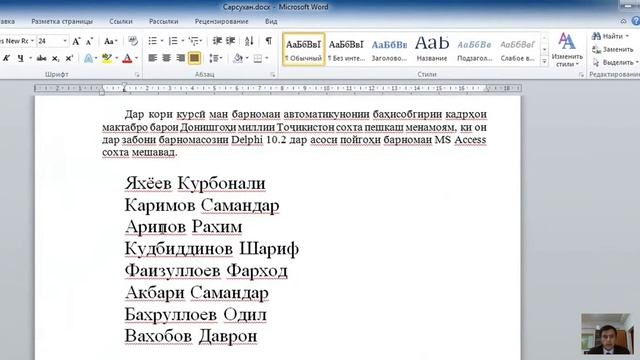Open the Вид tab

coord(271,21)
